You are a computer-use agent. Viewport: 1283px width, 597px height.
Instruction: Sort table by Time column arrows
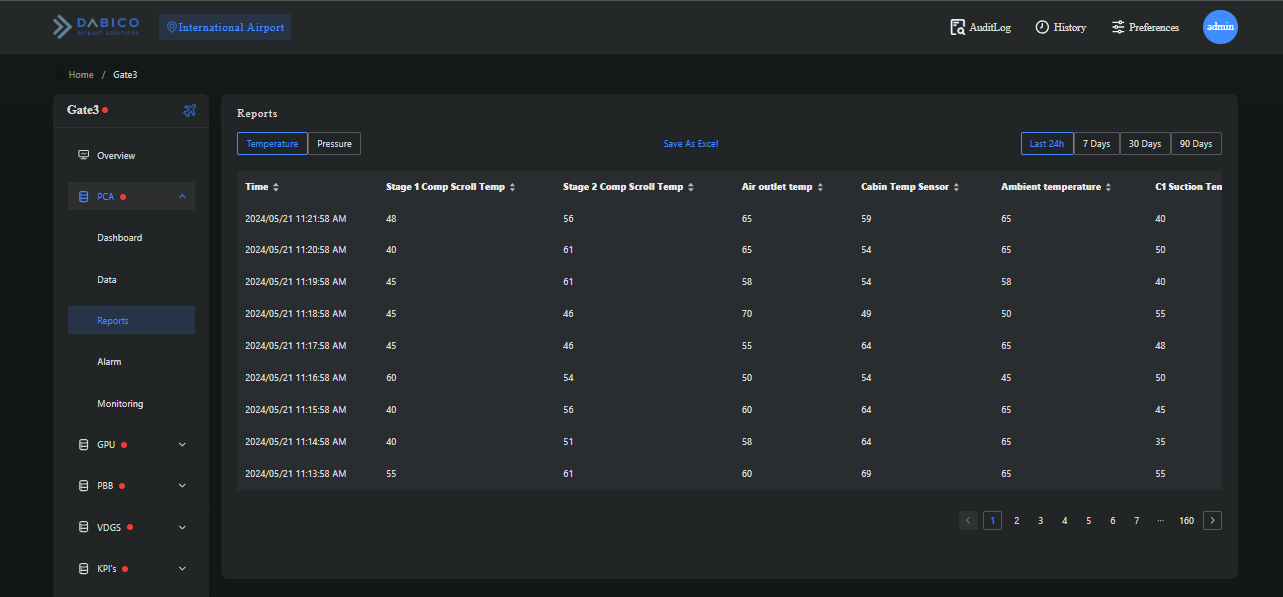click(x=276, y=187)
